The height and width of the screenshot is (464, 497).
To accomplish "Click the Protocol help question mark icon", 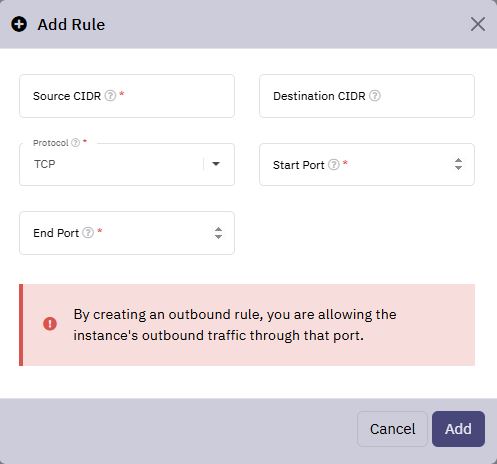I will tap(76, 143).
